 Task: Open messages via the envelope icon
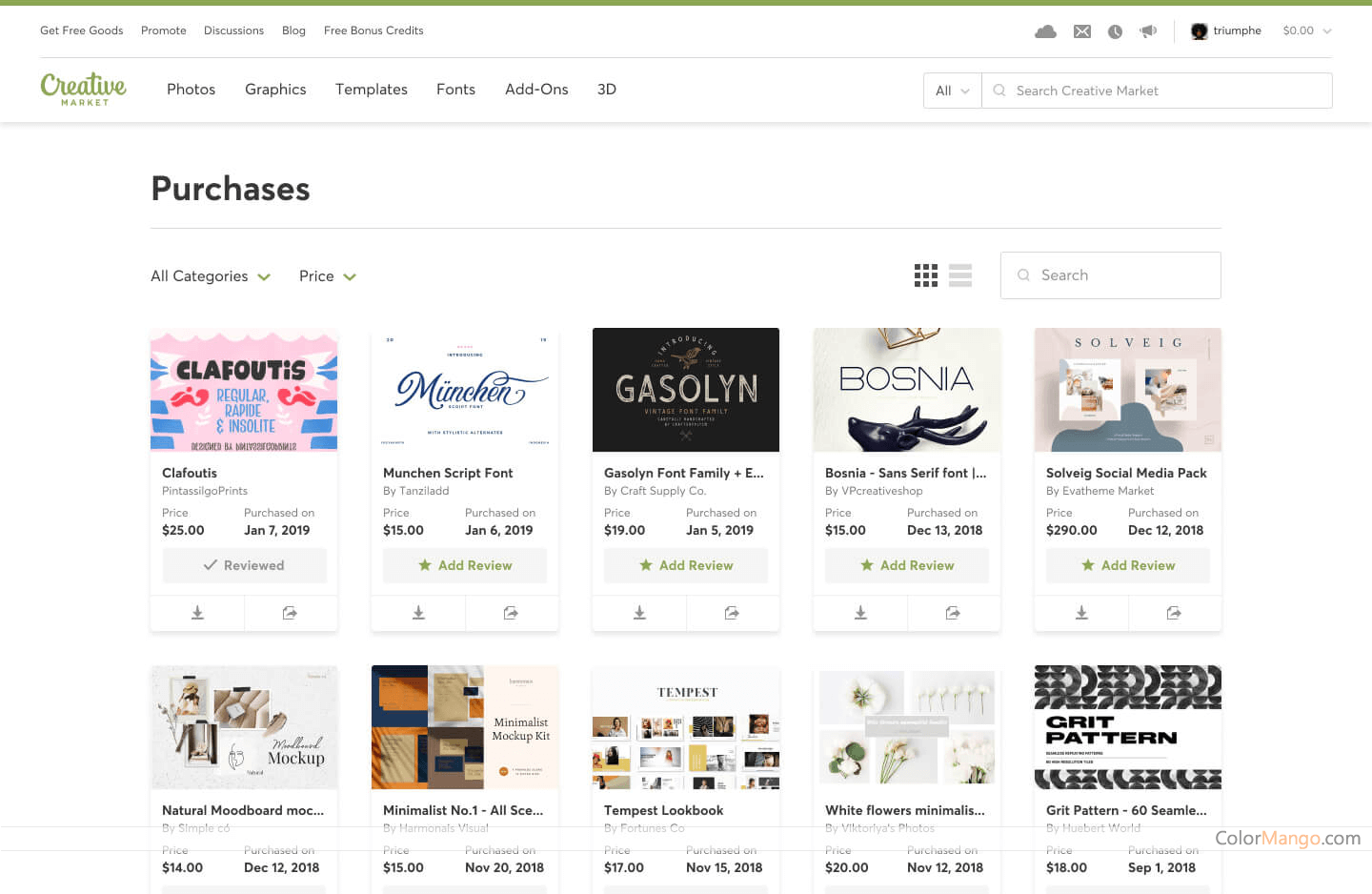pos(1082,30)
